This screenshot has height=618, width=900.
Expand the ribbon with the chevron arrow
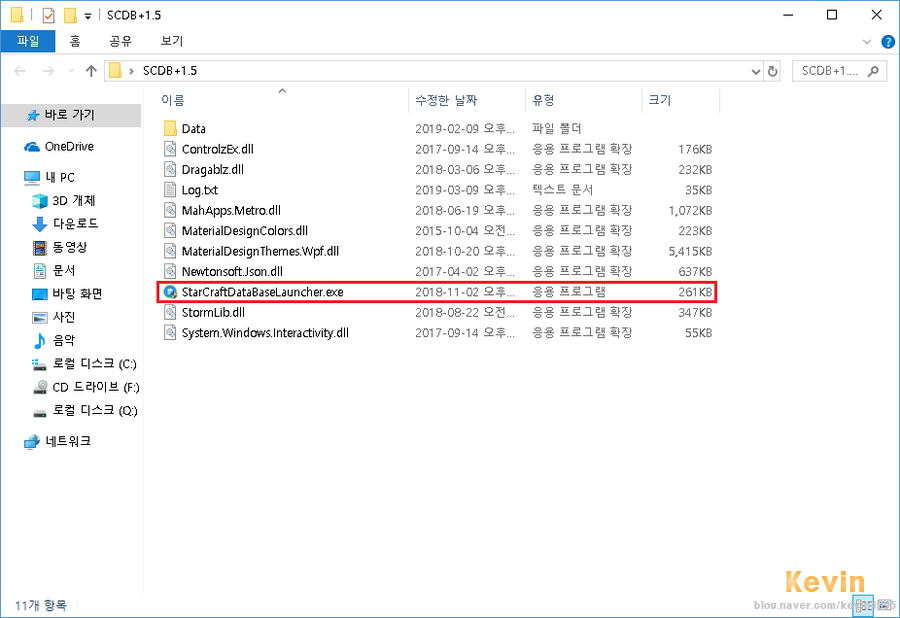click(868, 41)
